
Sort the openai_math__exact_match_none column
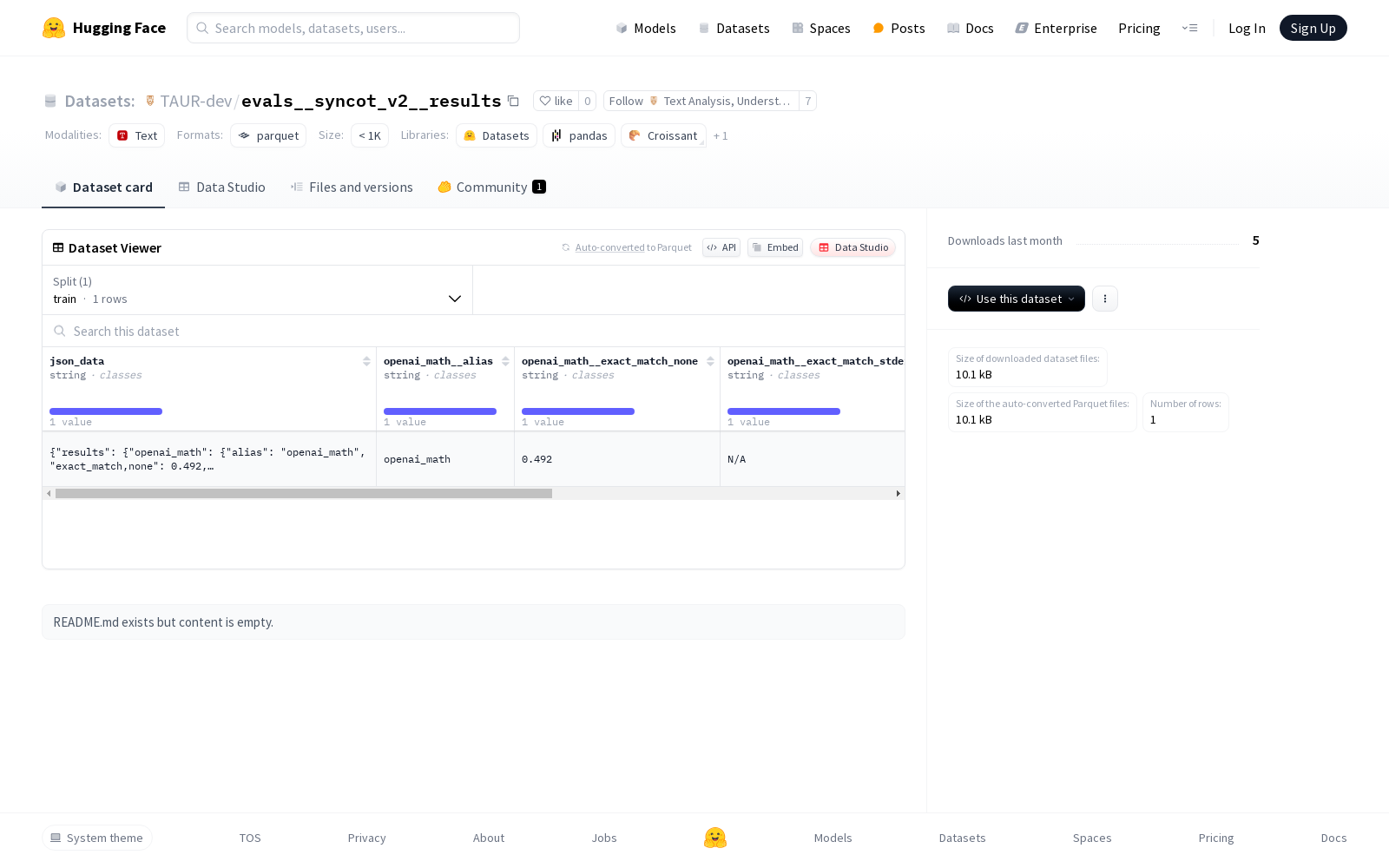(x=710, y=361)
